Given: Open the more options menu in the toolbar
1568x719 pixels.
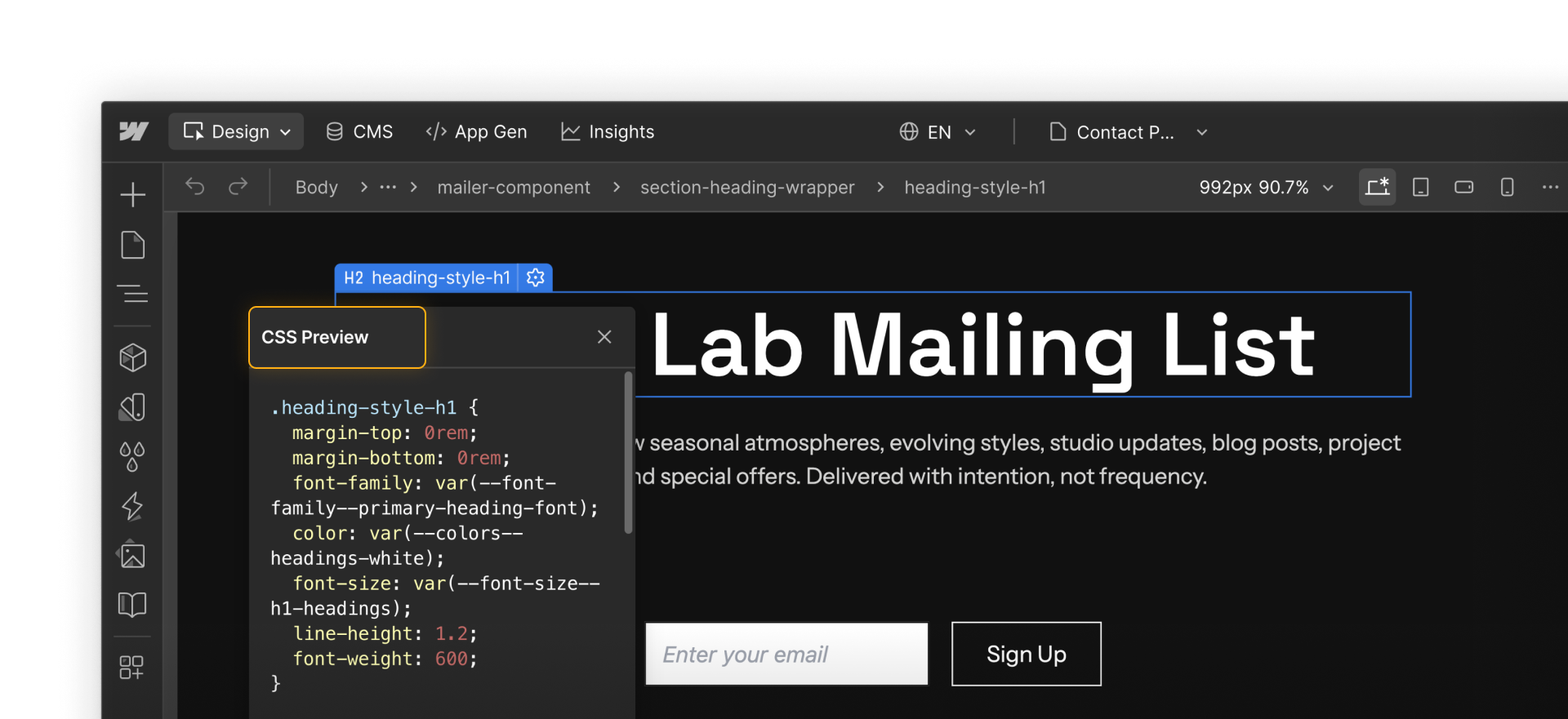Looking at the screenshot, I should [1551, 187].
